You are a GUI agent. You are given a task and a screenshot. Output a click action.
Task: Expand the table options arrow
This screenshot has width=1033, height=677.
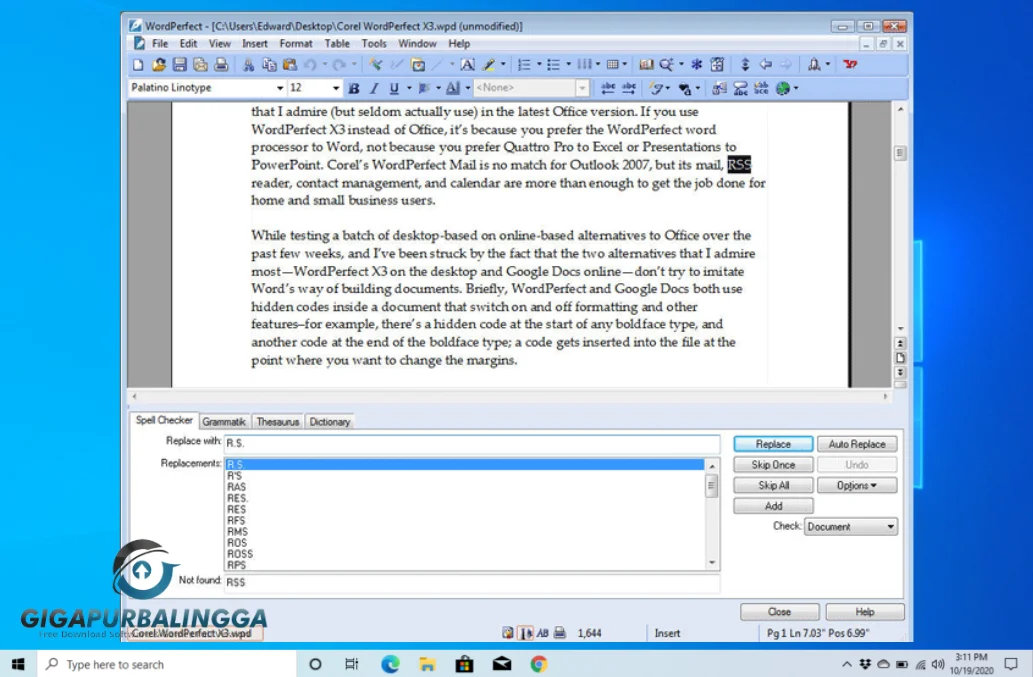pos(625,65)
